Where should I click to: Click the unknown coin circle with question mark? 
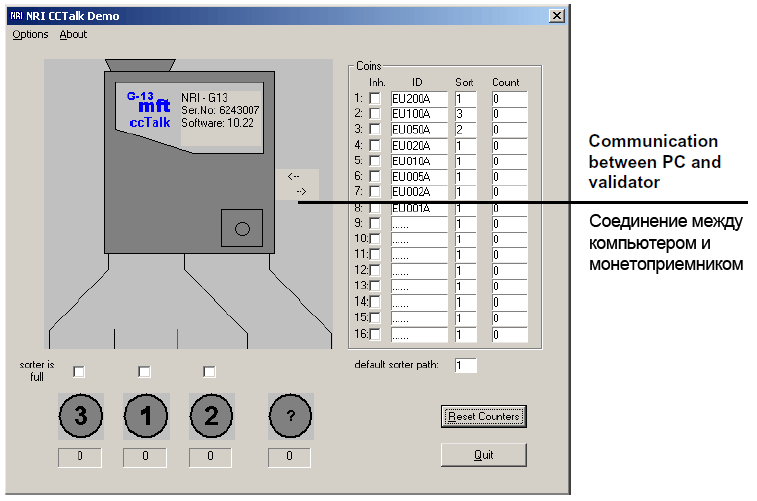tap(290, 417)
